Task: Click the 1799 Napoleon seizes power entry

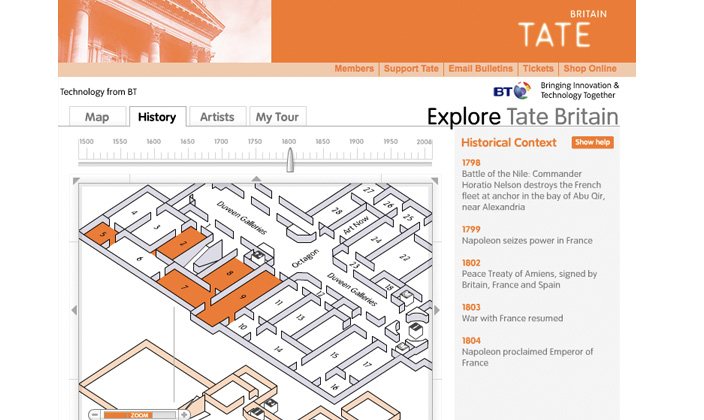Action: 527,235
